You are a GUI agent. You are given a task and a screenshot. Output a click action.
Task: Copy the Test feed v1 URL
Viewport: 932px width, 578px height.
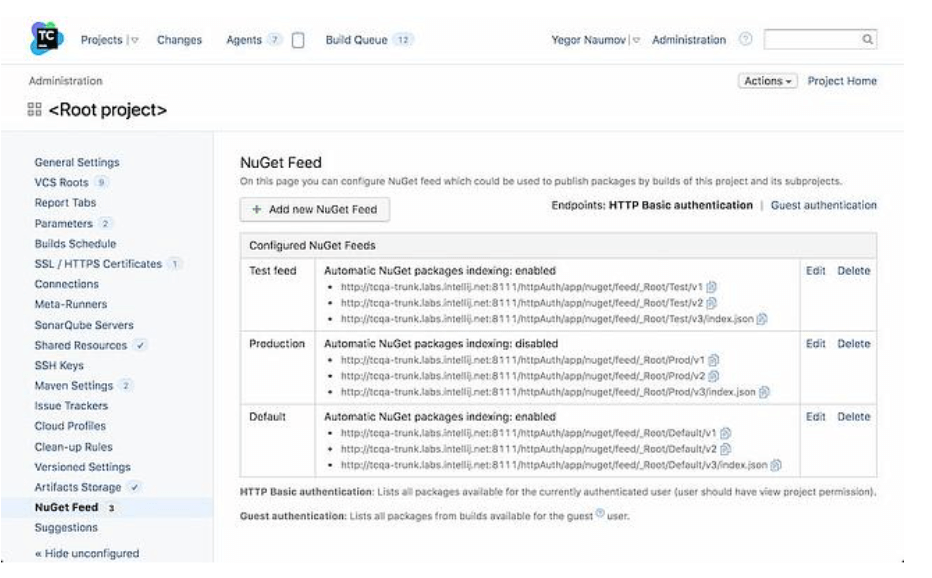(711, 287)
